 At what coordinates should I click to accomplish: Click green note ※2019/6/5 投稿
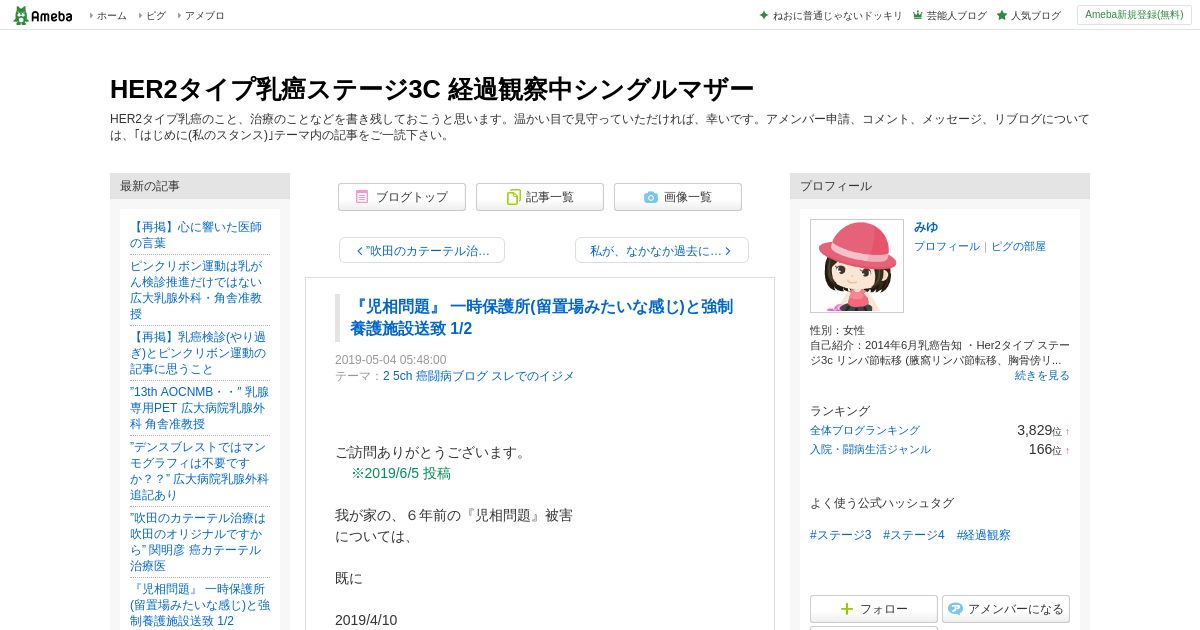401,473
